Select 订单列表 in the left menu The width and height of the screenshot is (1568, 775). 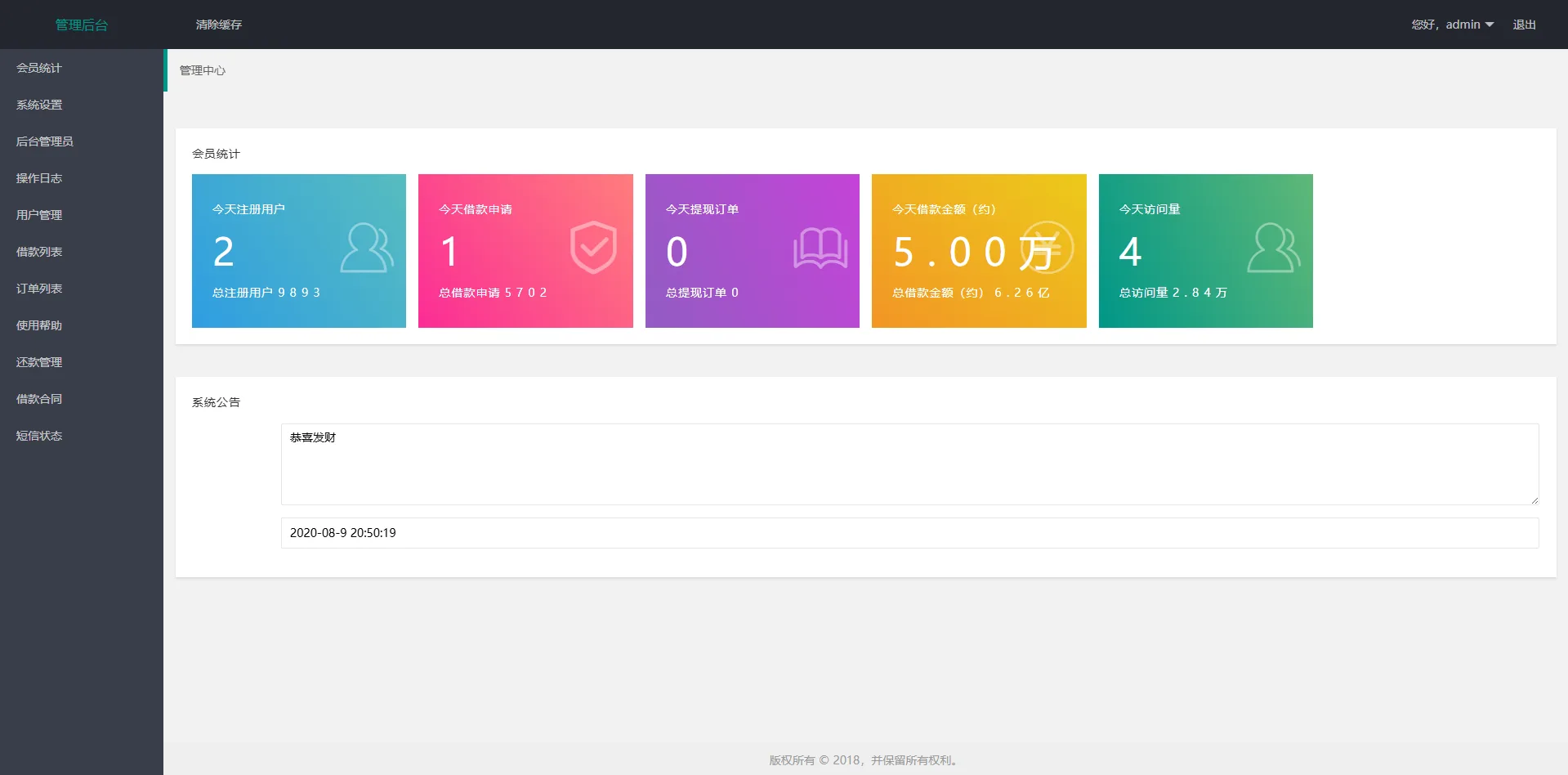(39, 289)
